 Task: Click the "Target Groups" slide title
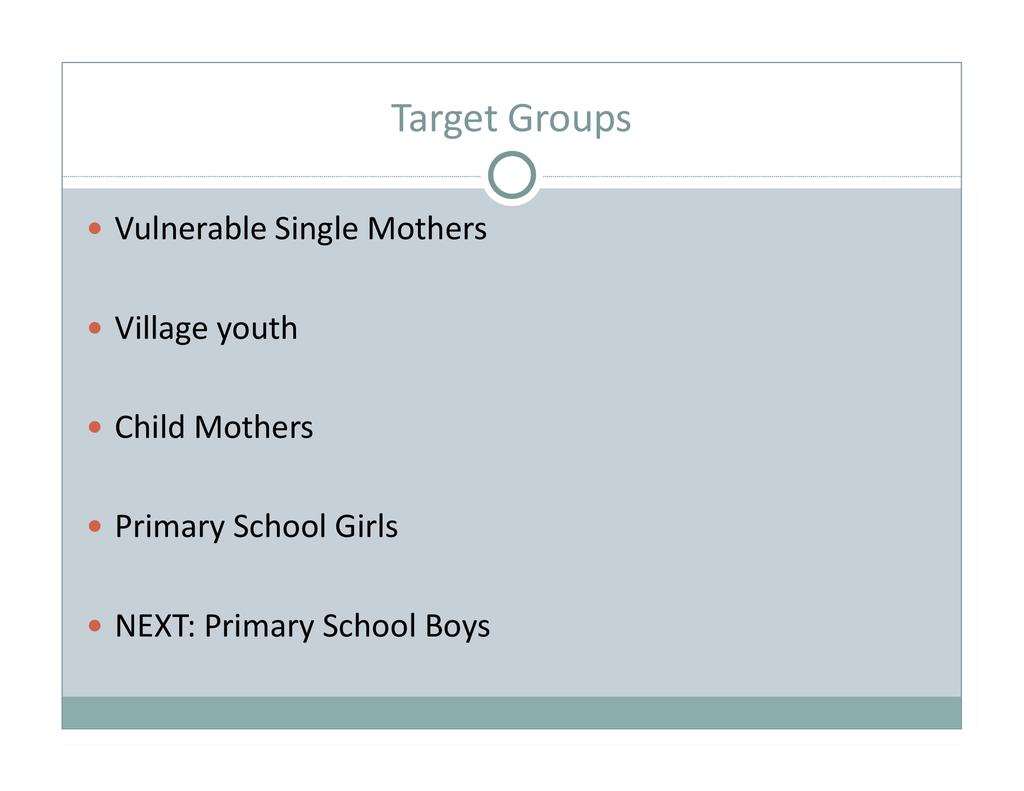coord(511,118)
